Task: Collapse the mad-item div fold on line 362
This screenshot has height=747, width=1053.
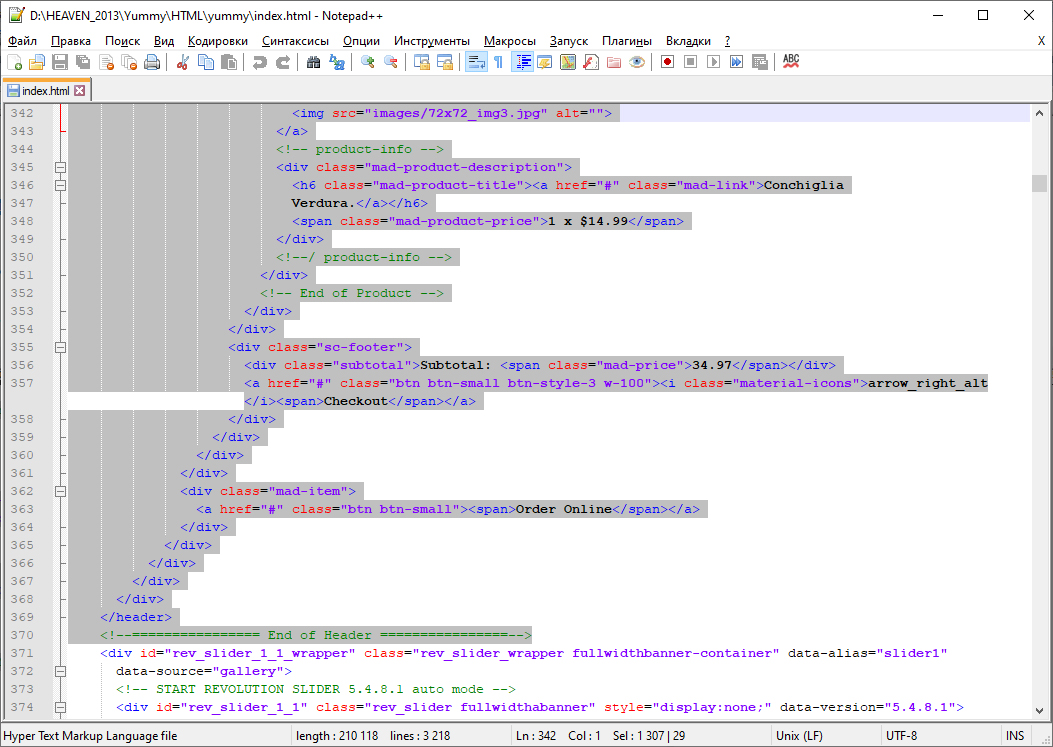Action: [60, 491]
